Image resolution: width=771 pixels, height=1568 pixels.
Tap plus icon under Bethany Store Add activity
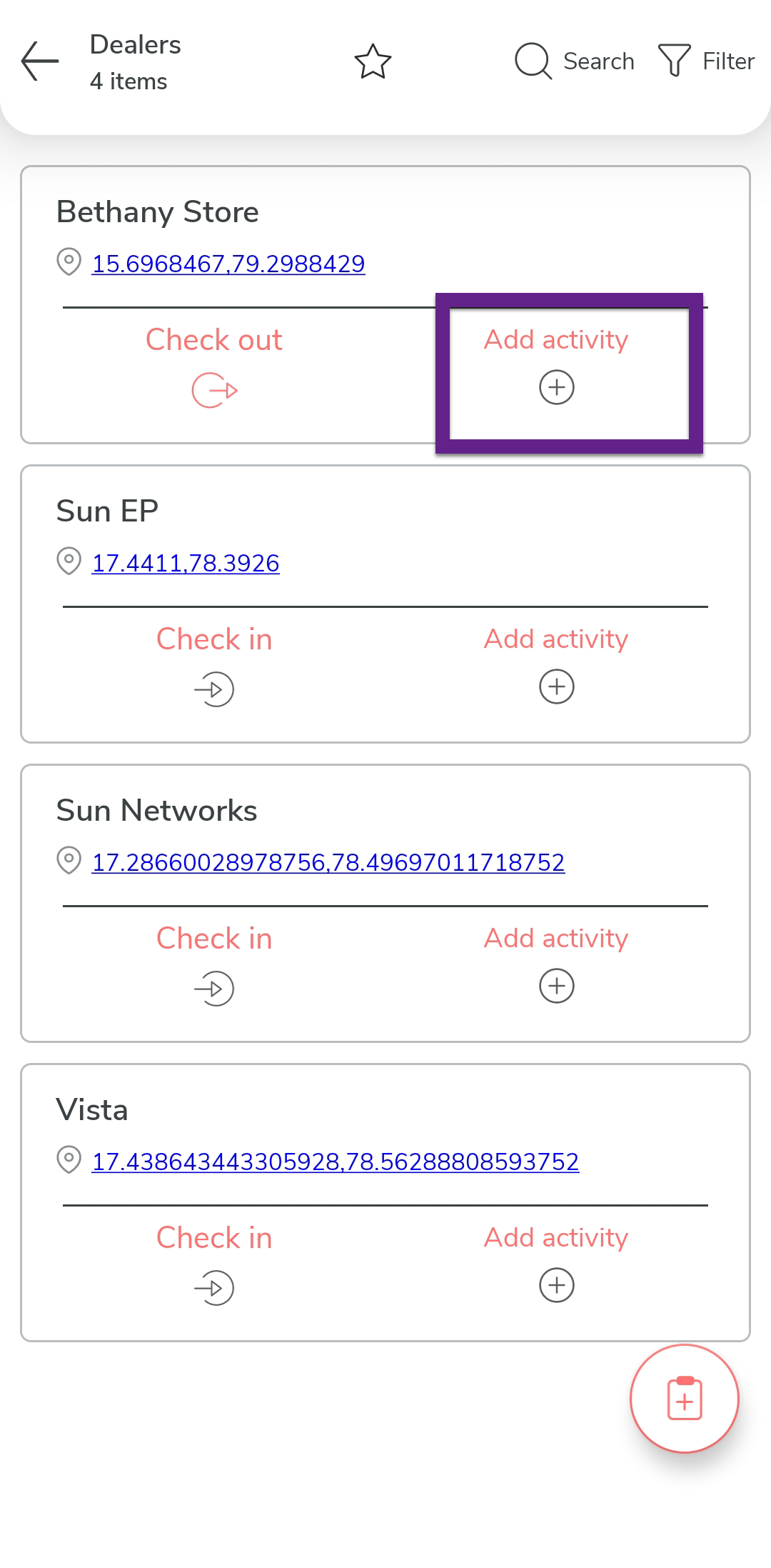click(x=557, y=387)
